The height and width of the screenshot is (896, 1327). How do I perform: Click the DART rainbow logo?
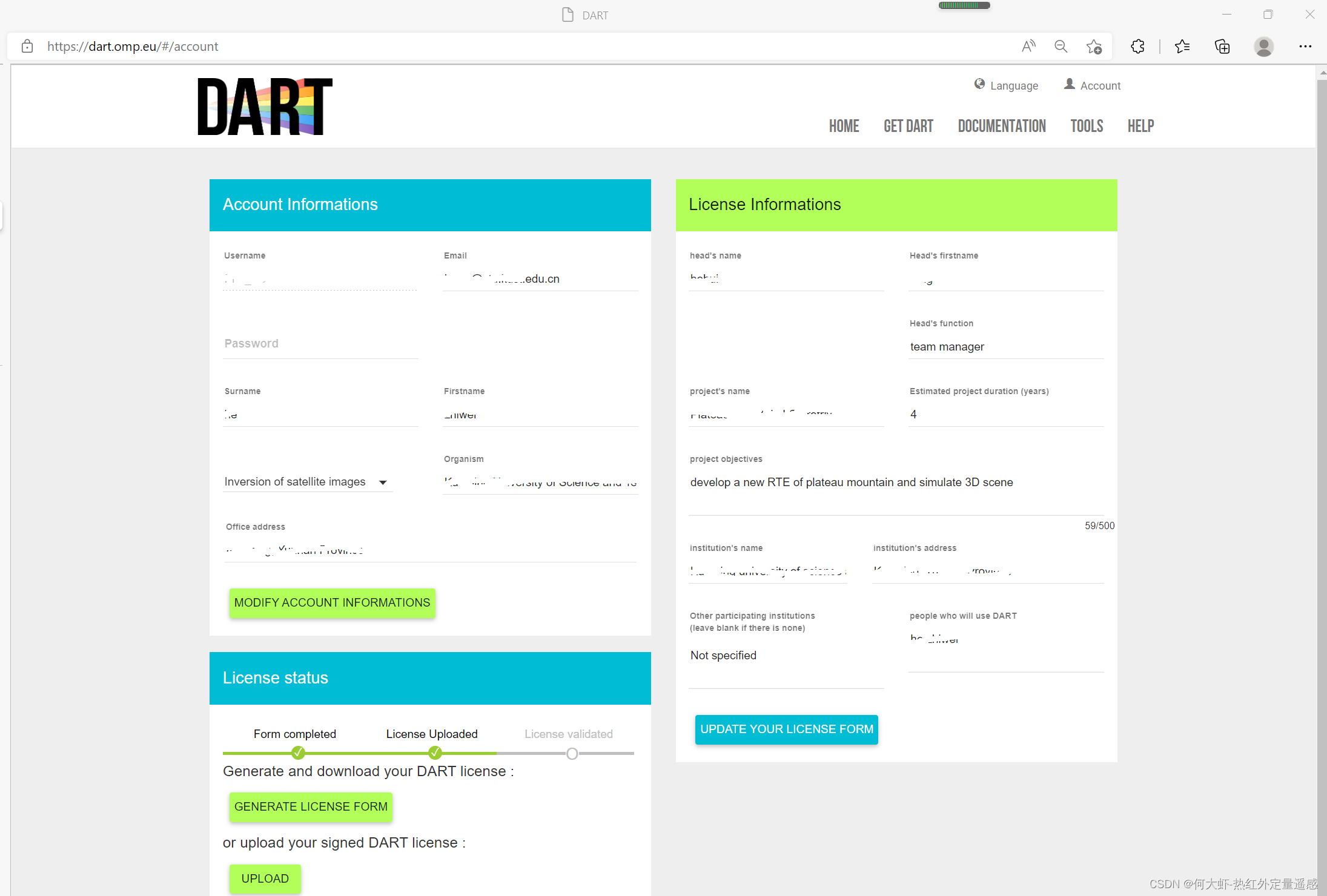click(x=265, y=106)
